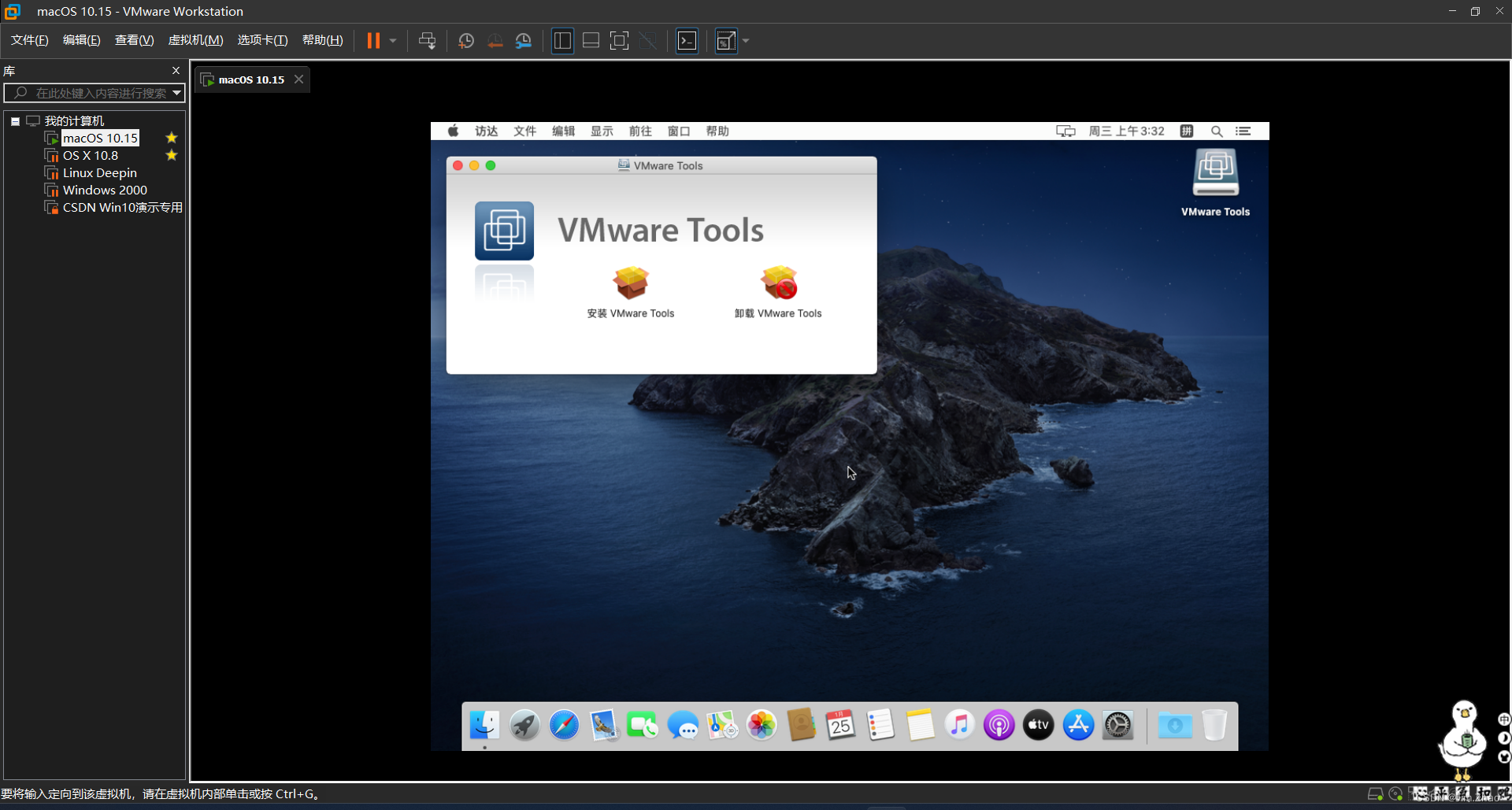The width and height of the screenshot is (1512, 810).
Task: Open the 编辑(E) menu
Action: click(82, 40)
